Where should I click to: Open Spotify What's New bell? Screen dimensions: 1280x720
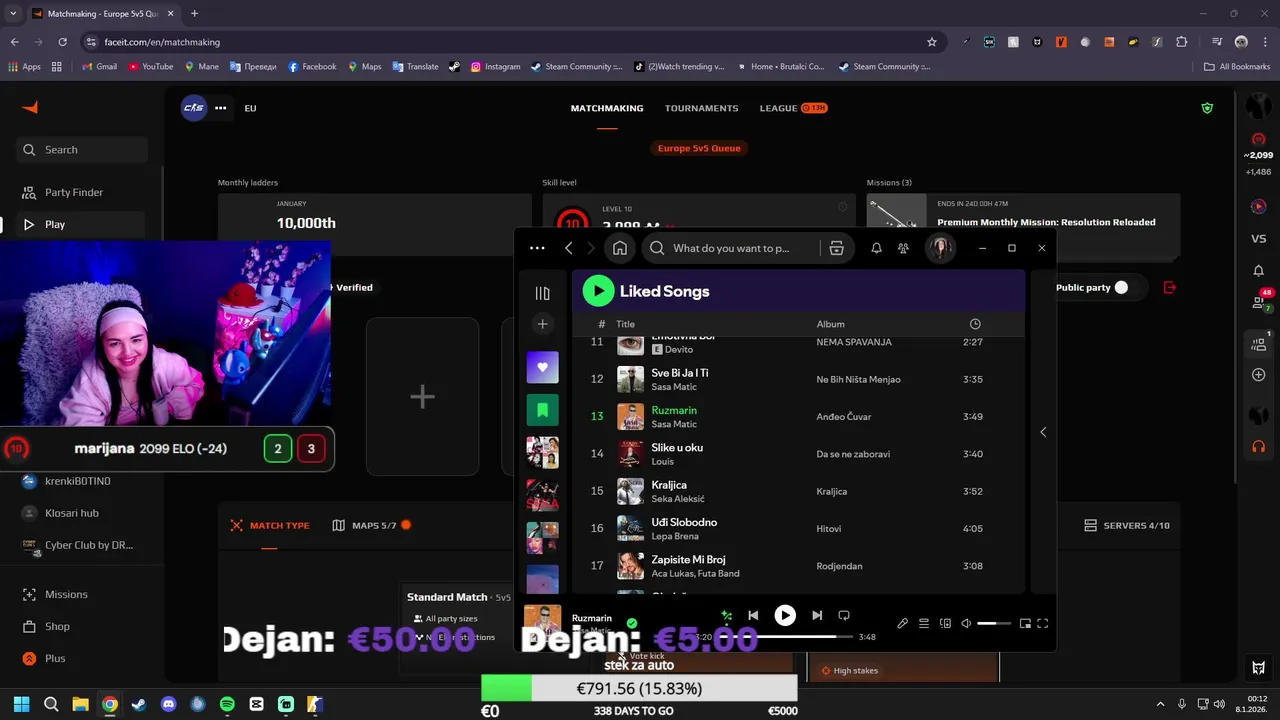point(876,248)
